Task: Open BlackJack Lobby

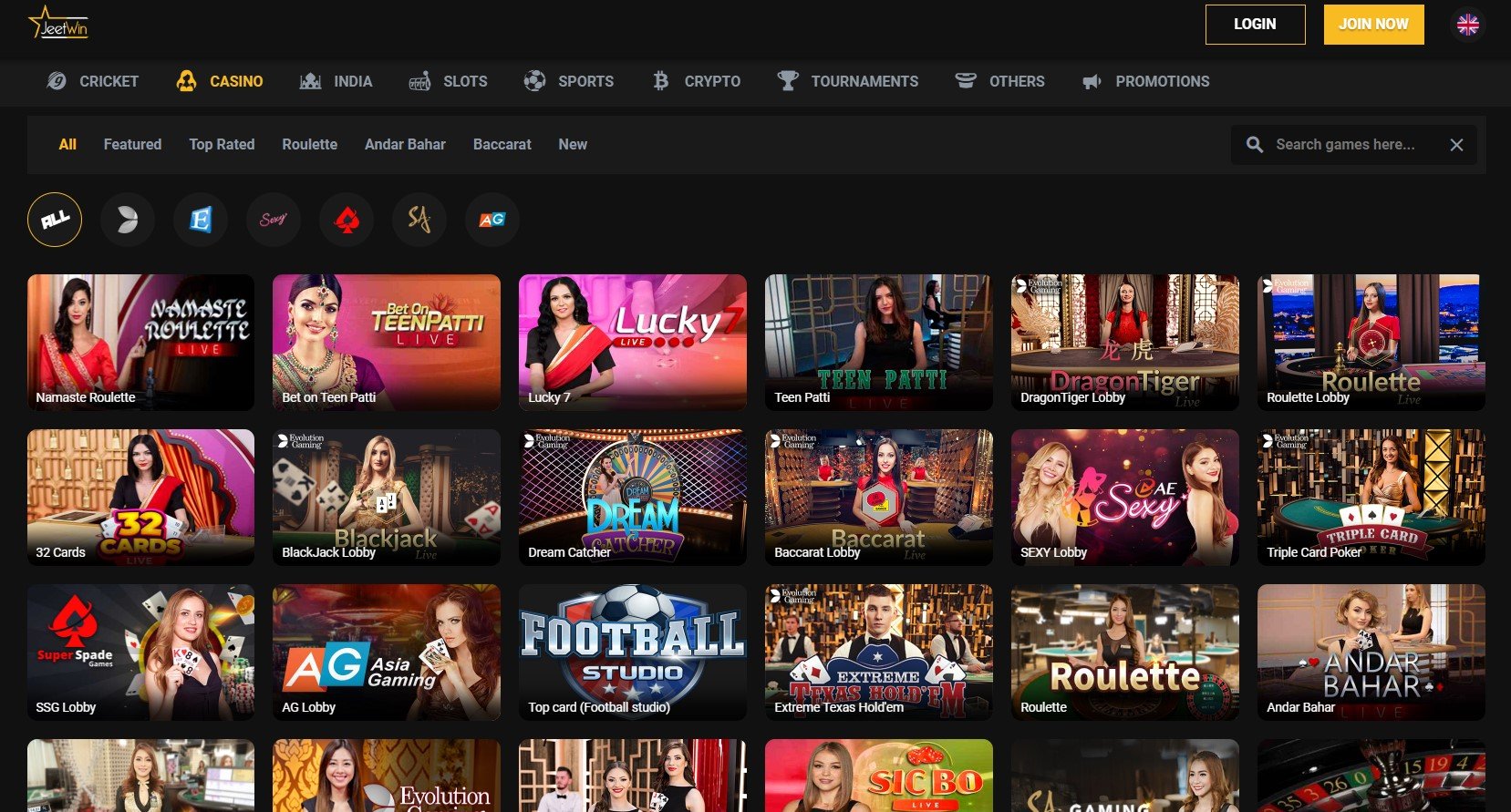Action: 387,498
